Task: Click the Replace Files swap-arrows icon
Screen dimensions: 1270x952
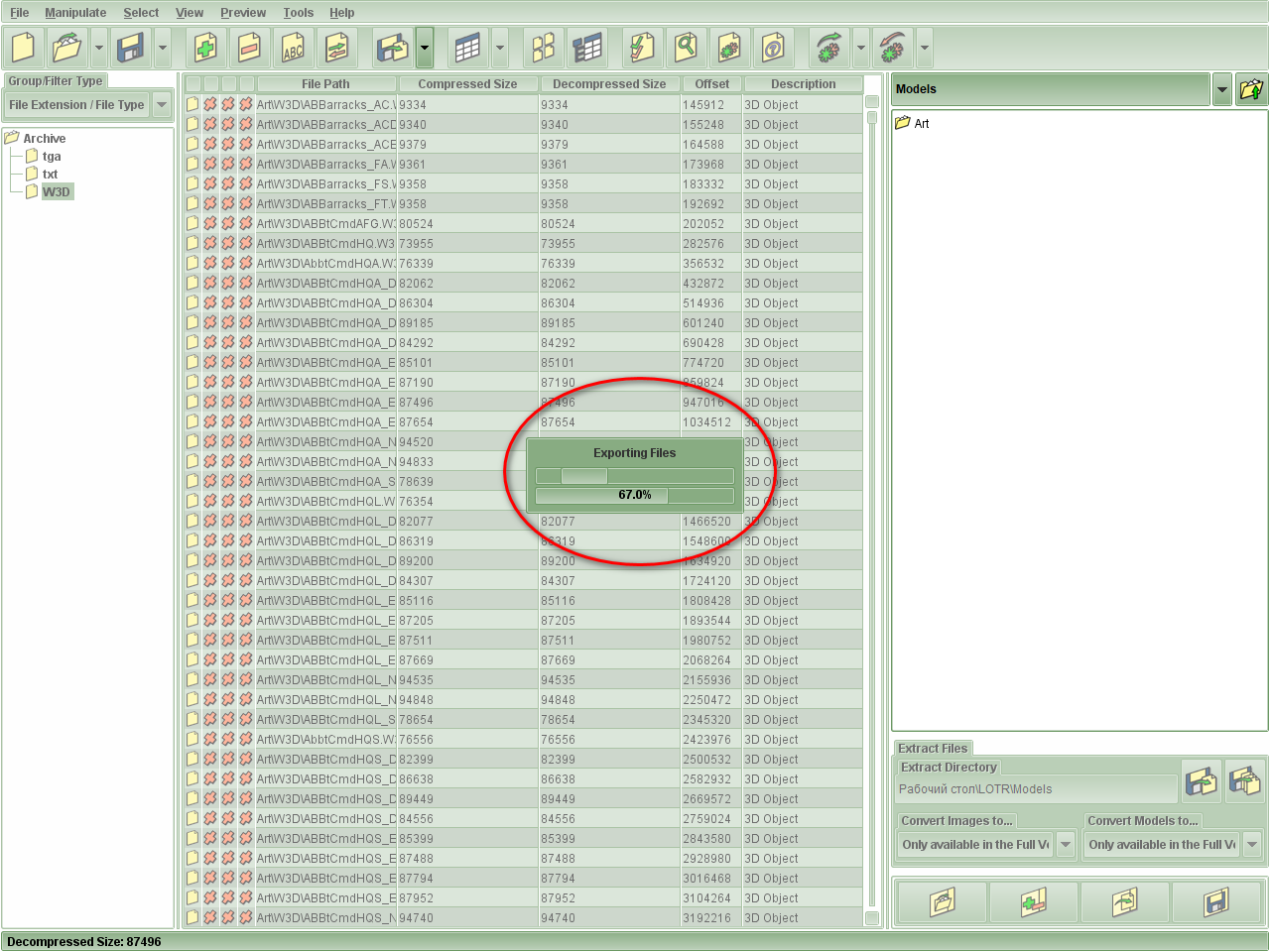Action: tap(337, 47)
